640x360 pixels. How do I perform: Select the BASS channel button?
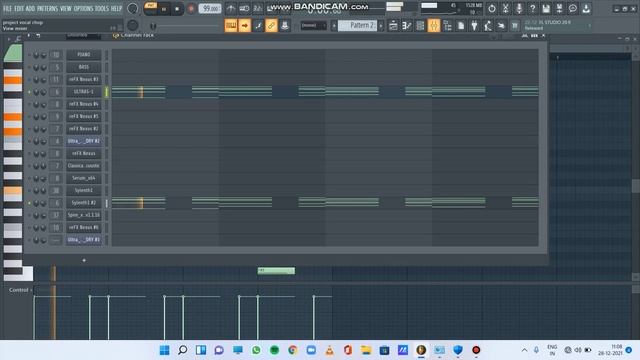tap(84, 67)
